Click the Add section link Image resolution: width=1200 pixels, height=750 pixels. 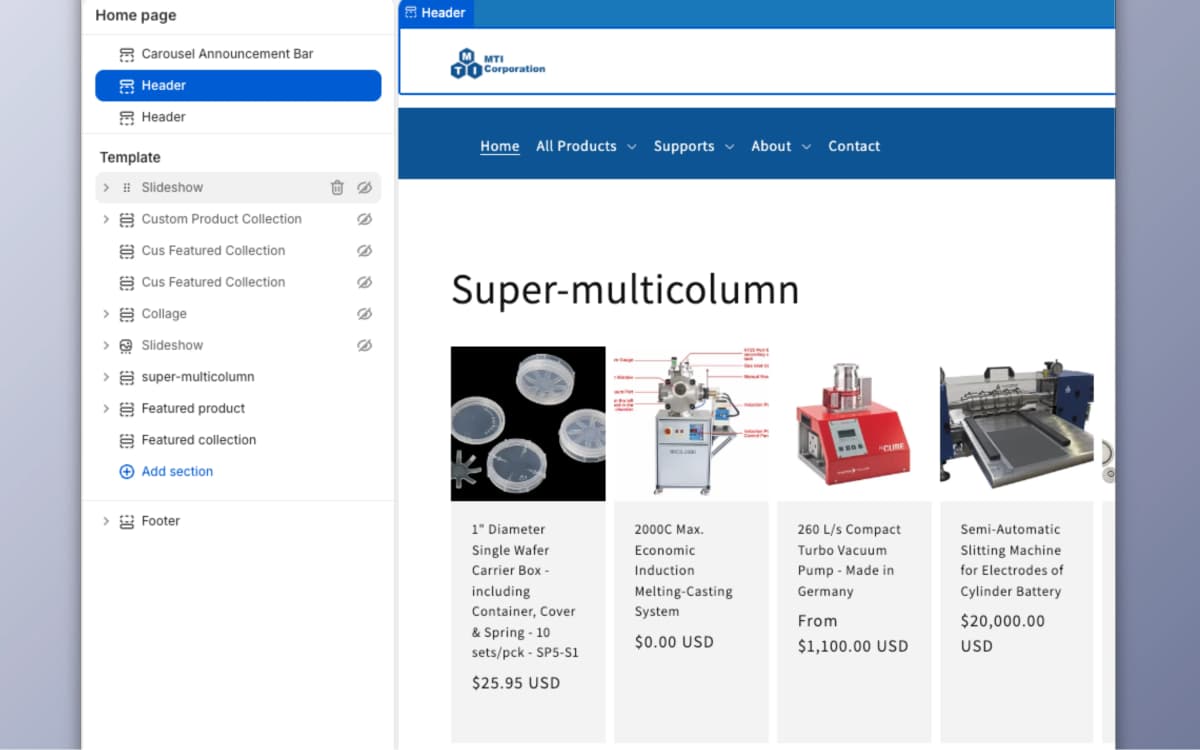coord(177,472)
